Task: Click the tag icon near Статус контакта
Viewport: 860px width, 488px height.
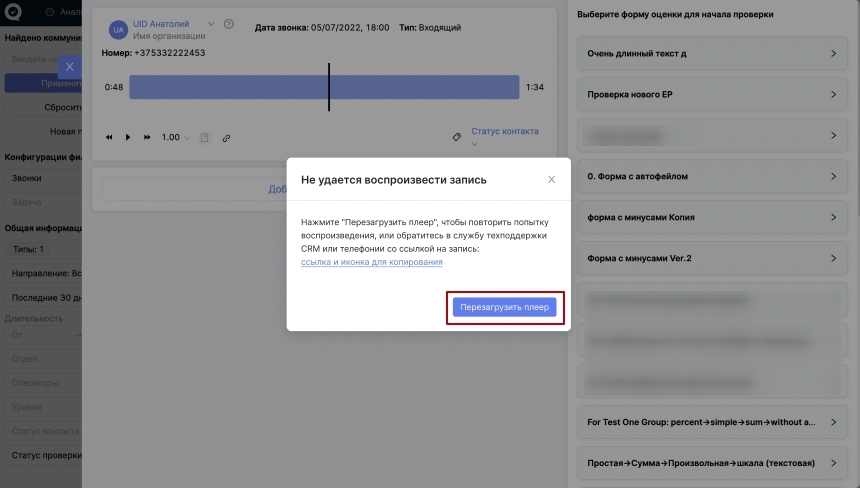Action: click(x=457, y=136)
